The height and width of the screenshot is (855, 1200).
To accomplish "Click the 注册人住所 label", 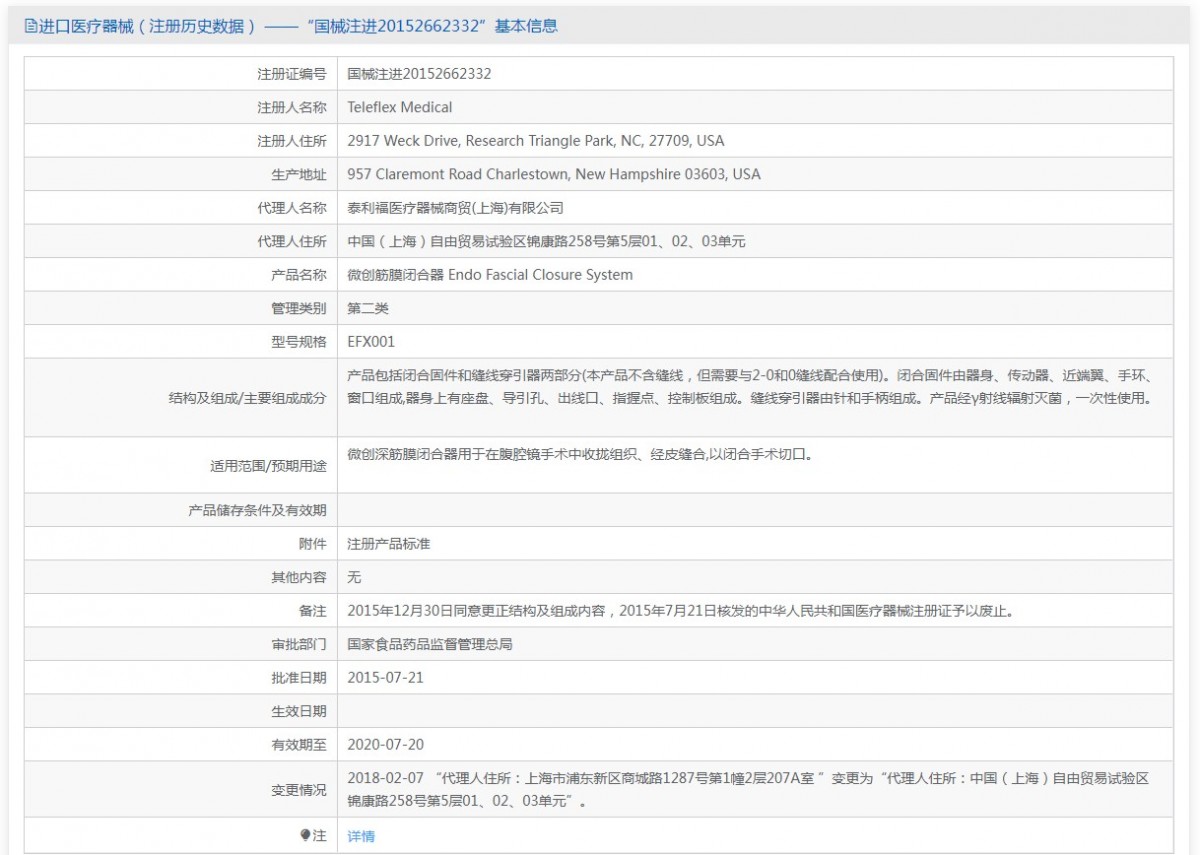I will [292, 141].
